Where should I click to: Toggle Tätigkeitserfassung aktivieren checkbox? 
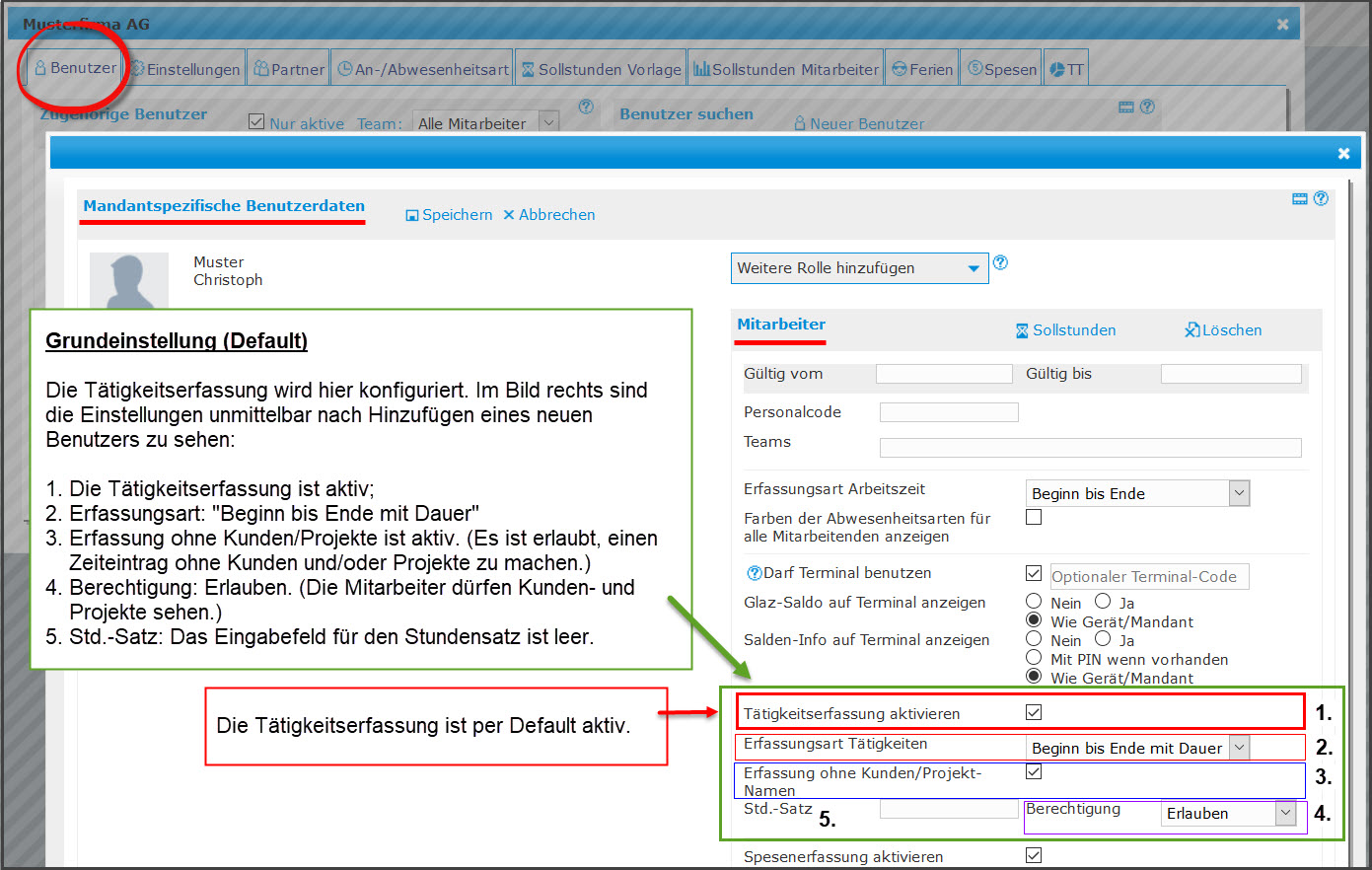pyautogui.click(x=1034, y=712)
